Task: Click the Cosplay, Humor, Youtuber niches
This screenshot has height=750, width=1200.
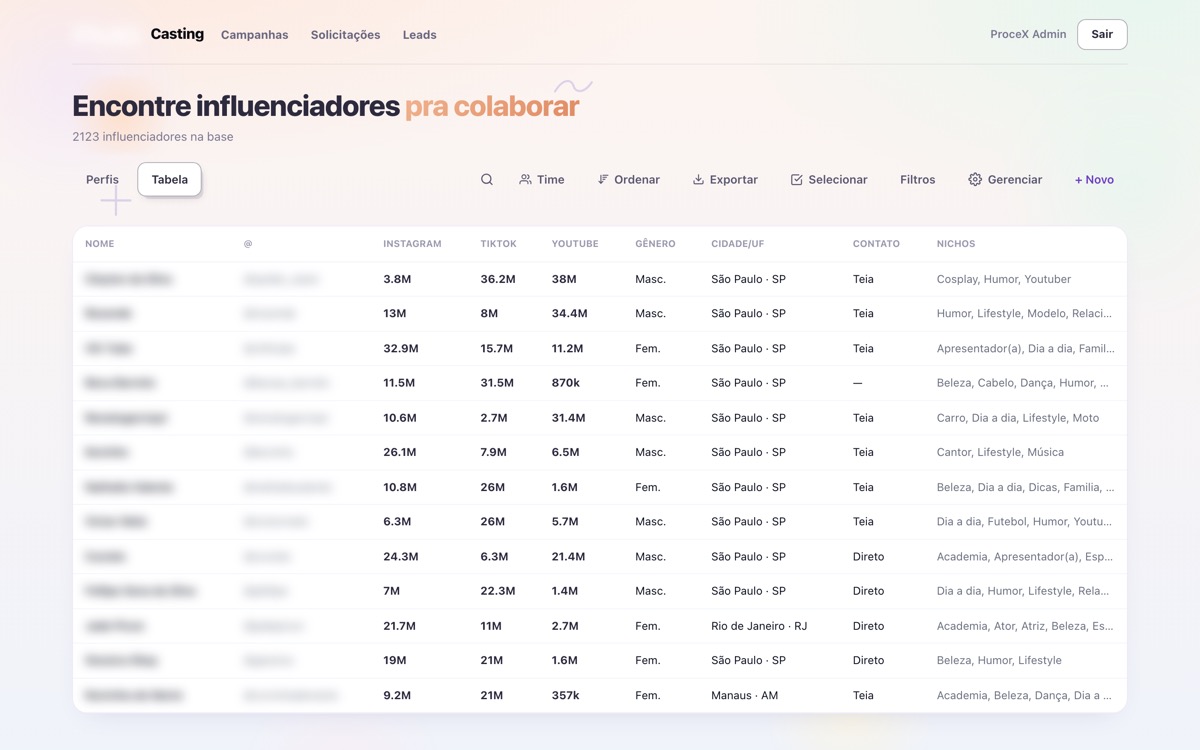Action: 1004,279
